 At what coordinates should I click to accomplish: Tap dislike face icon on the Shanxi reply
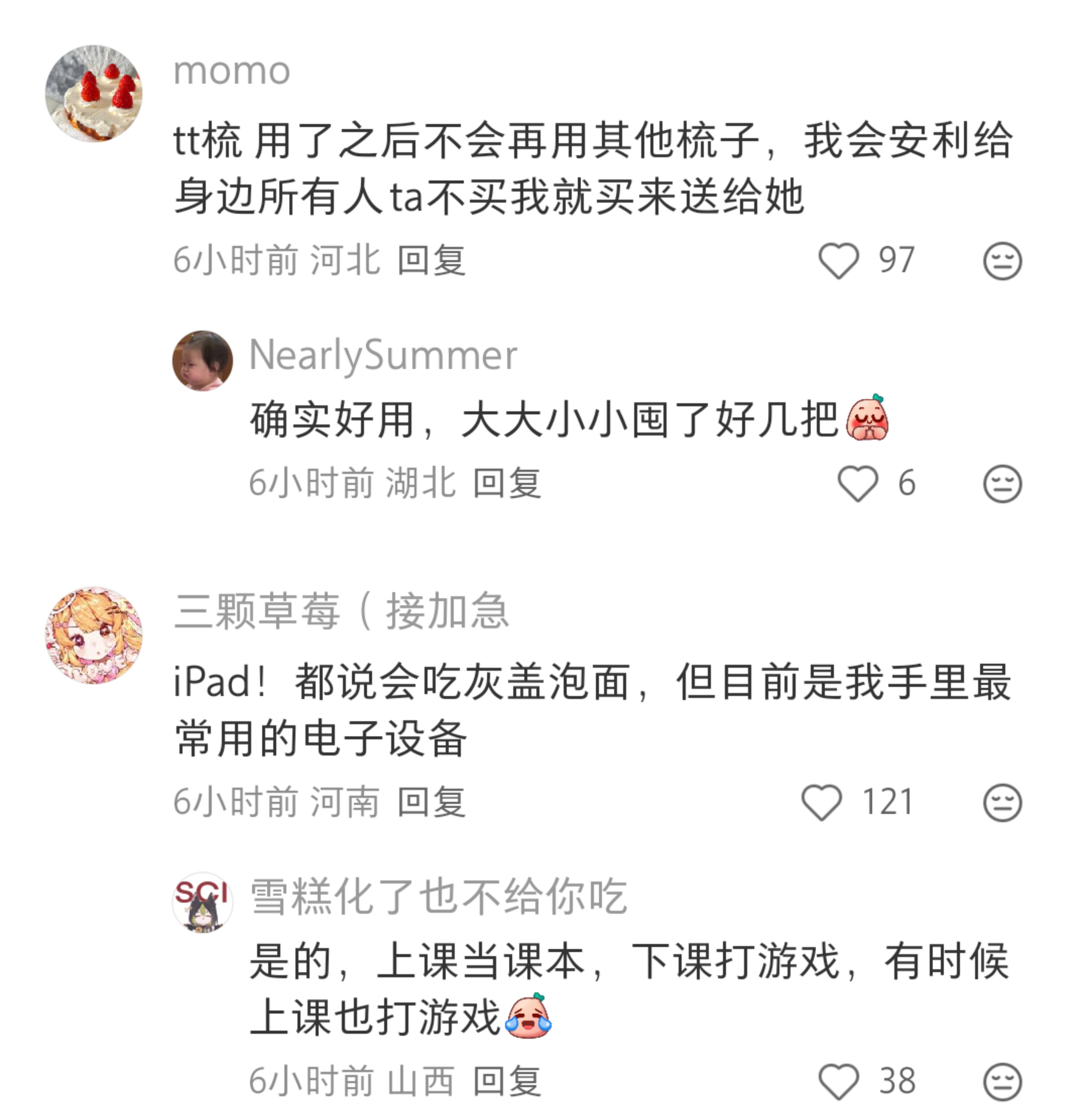click(1002, 1082)
